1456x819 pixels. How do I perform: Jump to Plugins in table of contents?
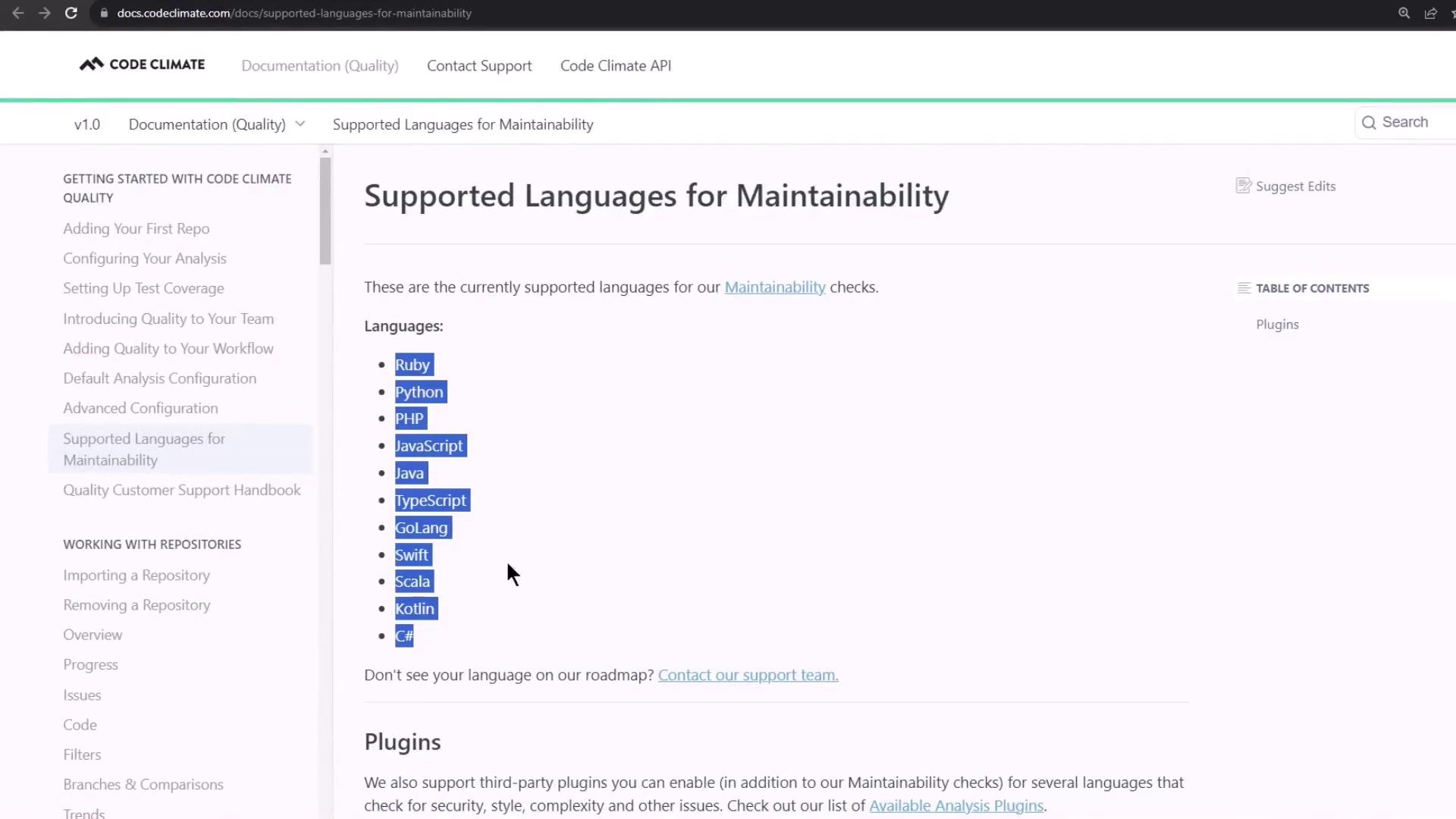pyautogui.click(x=1277, y=325)
